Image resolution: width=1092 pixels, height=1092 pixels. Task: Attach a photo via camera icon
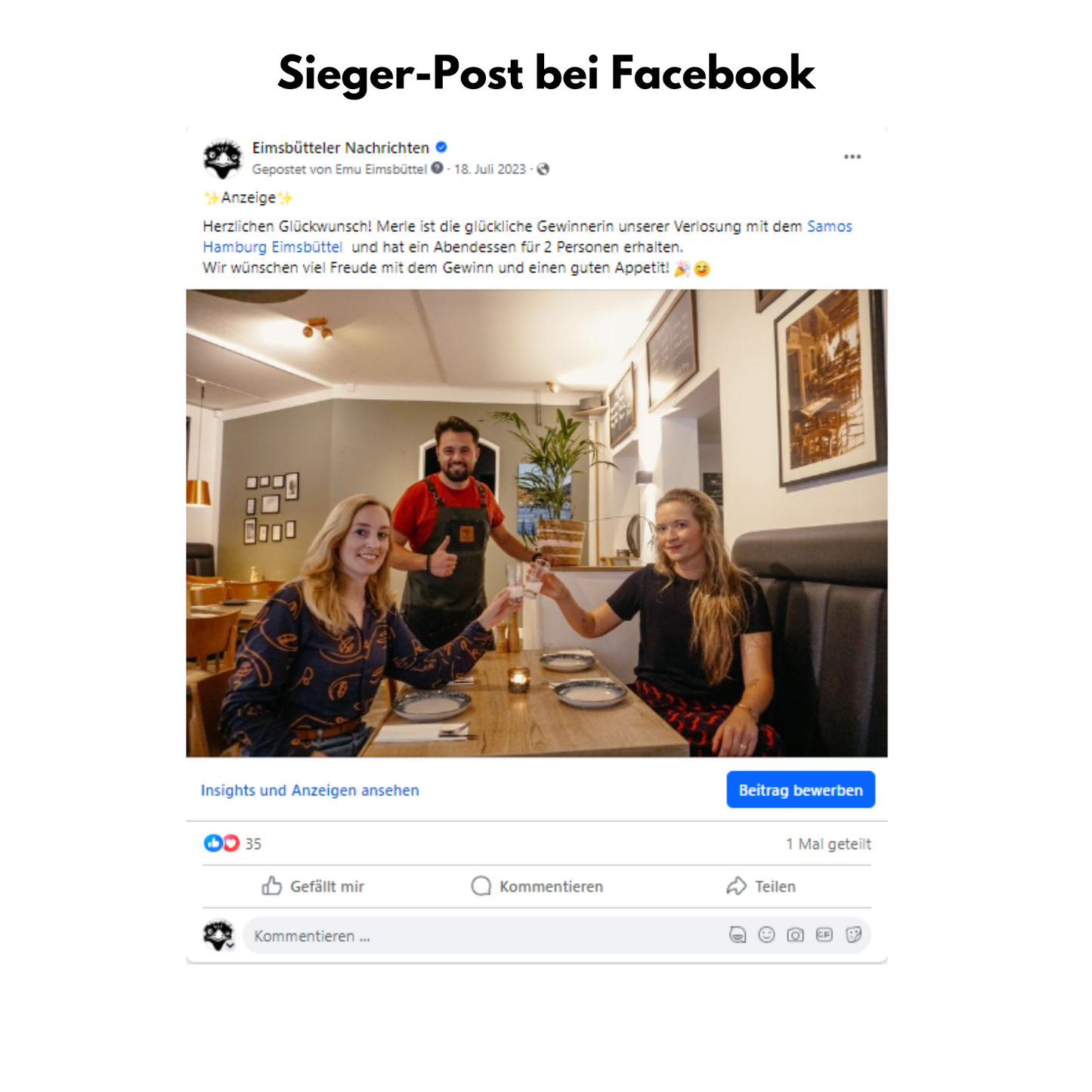[795, 936]
